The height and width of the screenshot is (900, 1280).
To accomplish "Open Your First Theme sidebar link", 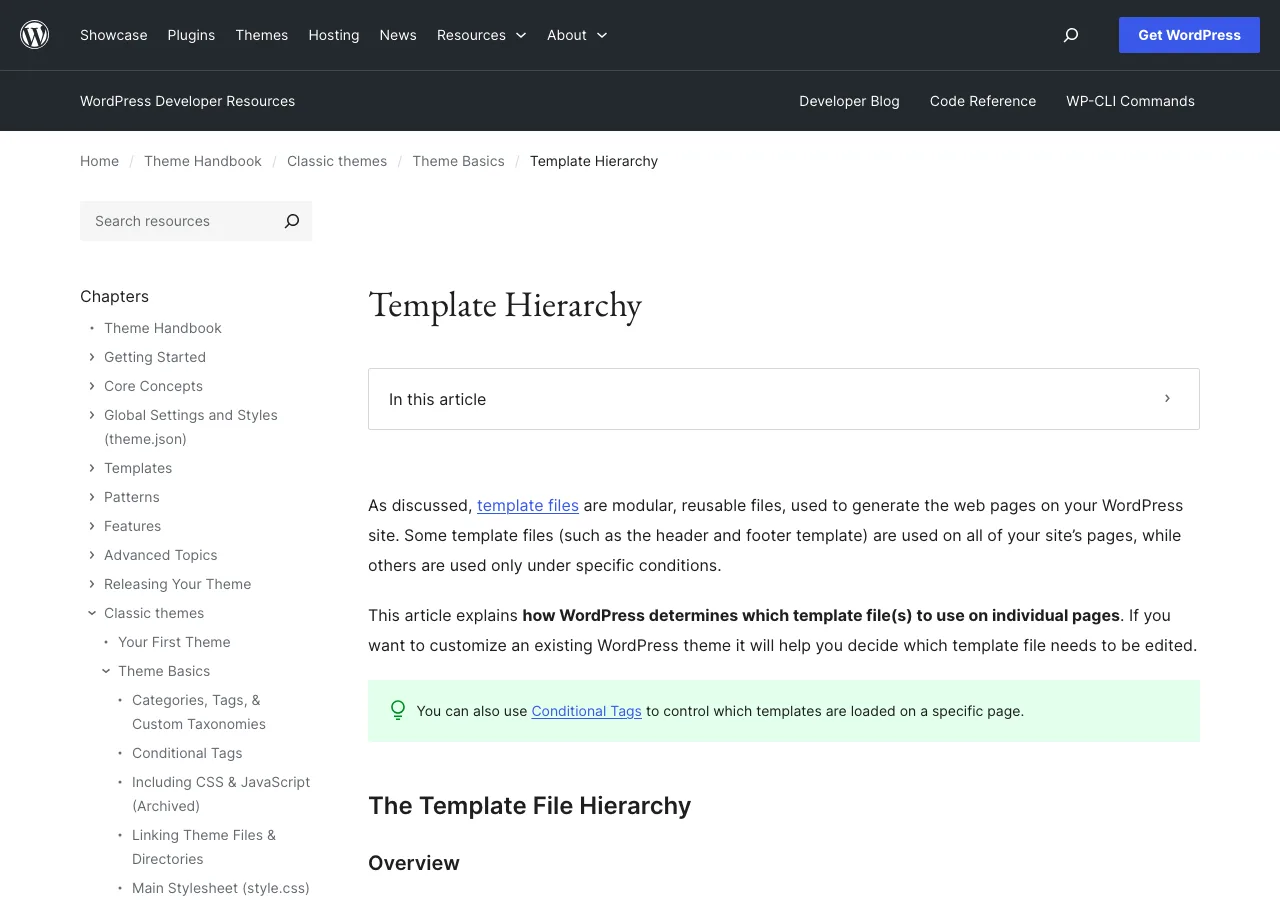I will 174,642.
